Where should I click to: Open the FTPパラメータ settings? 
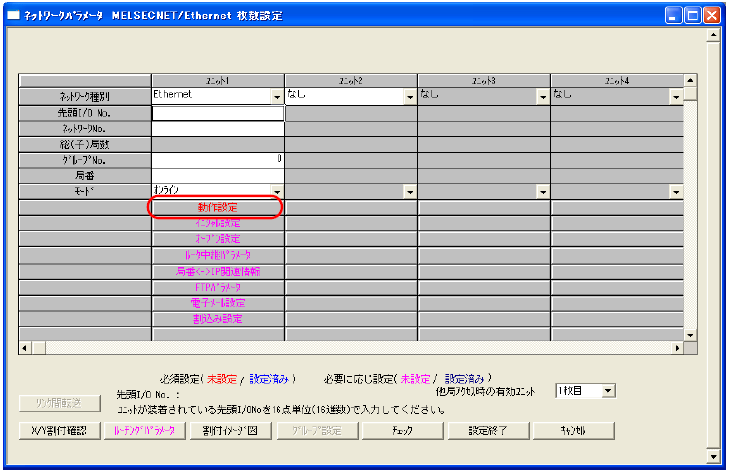(217, 287)
